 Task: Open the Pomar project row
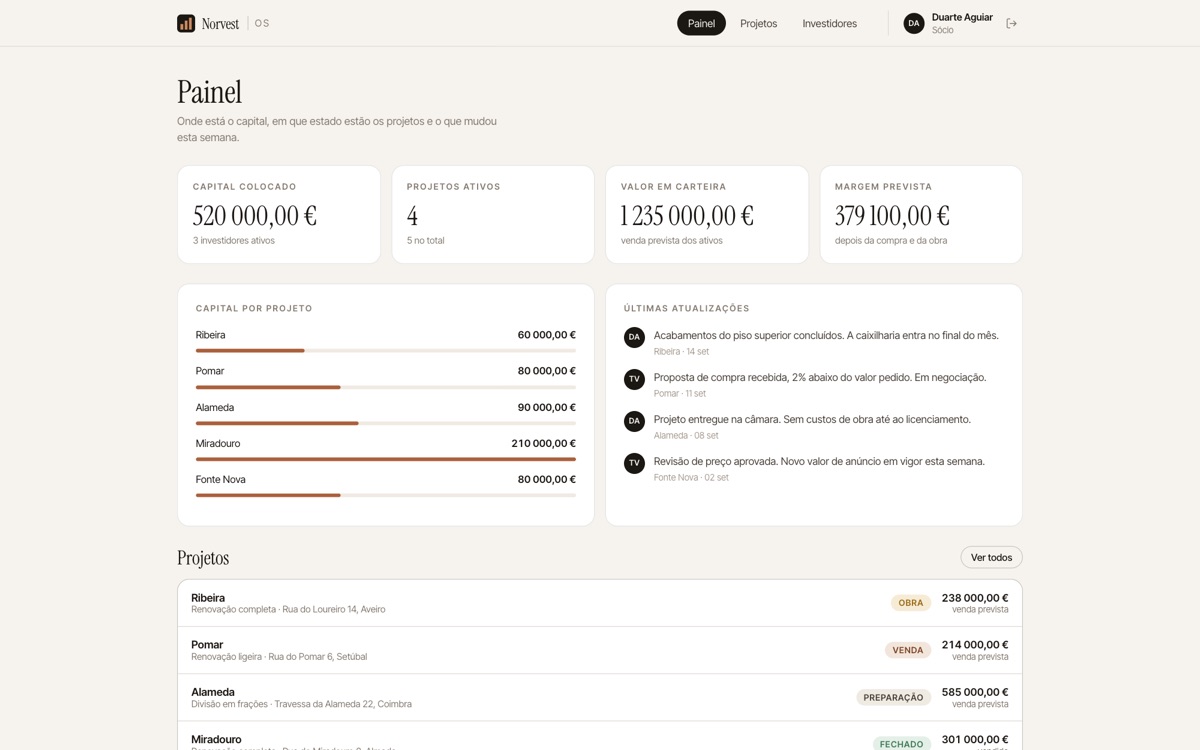[600, 650]
